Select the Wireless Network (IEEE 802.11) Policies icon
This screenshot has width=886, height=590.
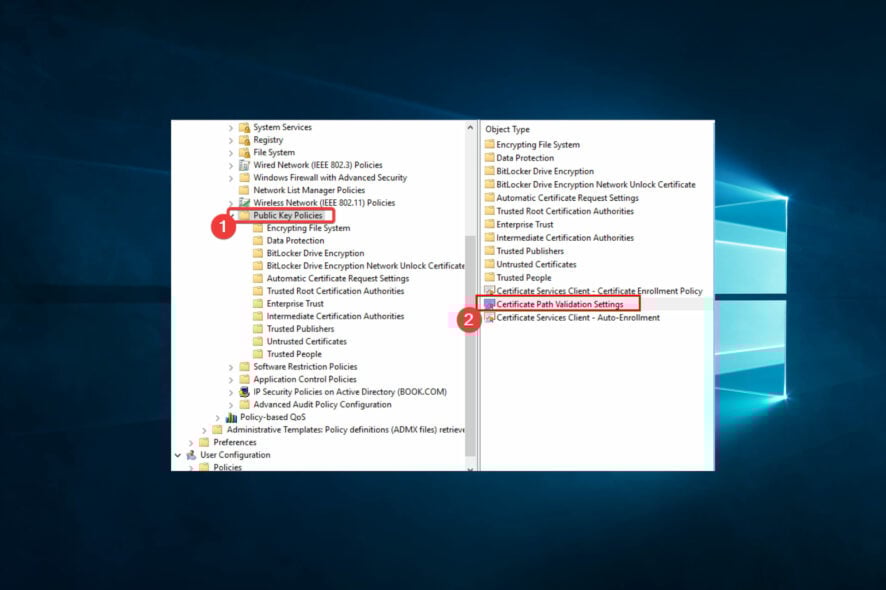point(245,202)
